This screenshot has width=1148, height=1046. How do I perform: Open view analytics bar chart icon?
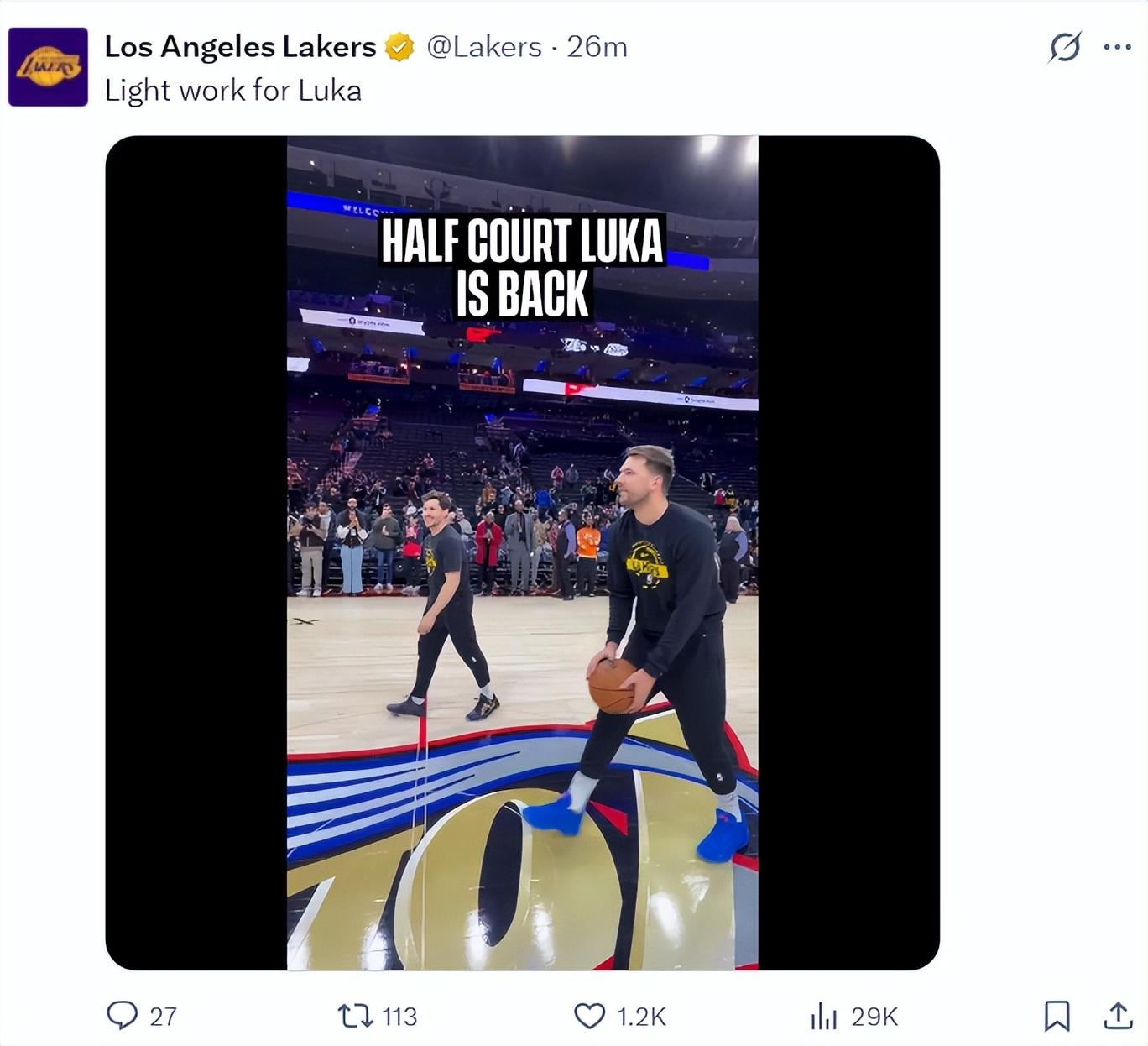824,1017
